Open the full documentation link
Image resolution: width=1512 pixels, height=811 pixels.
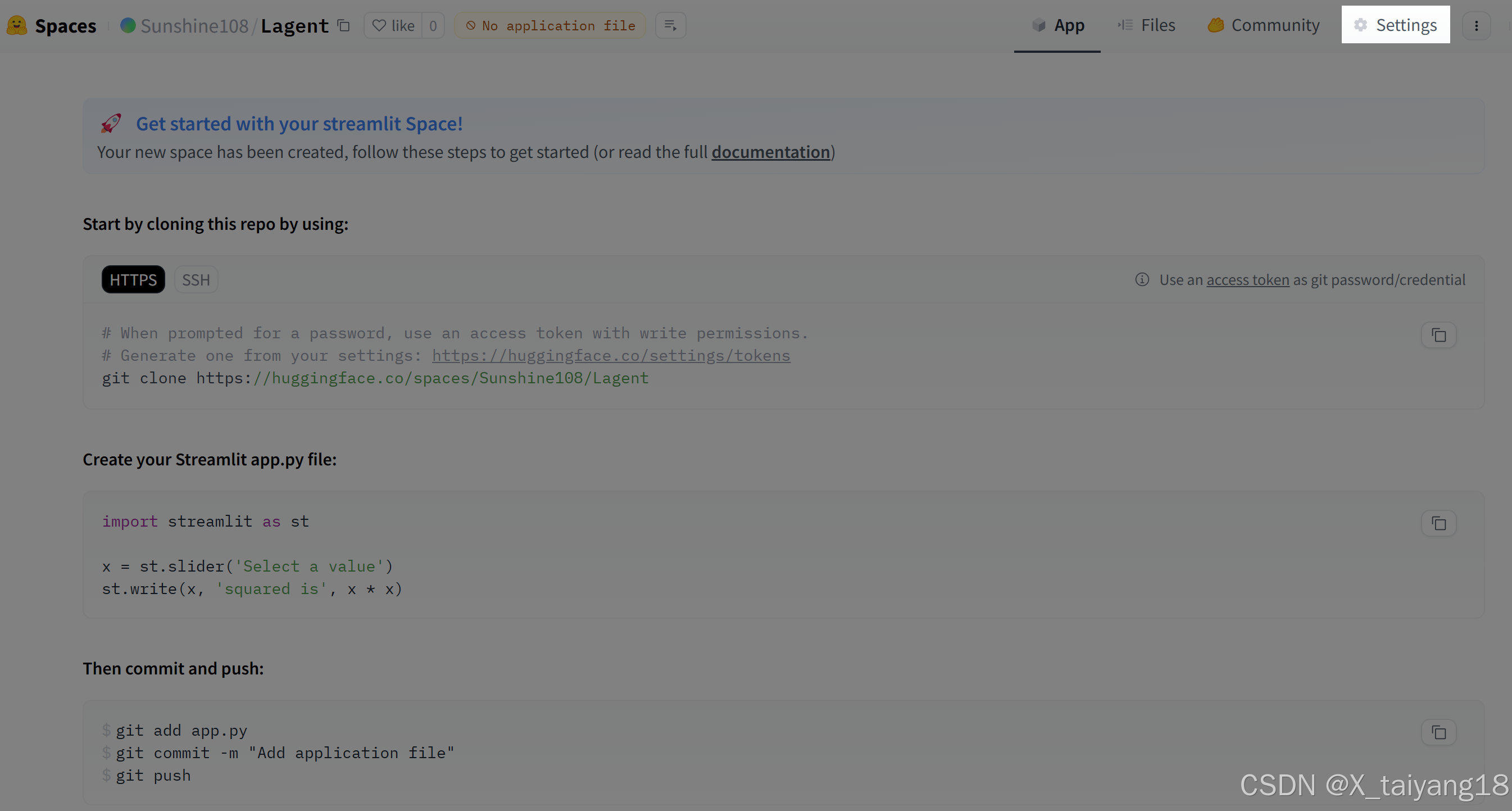[770, 152]
